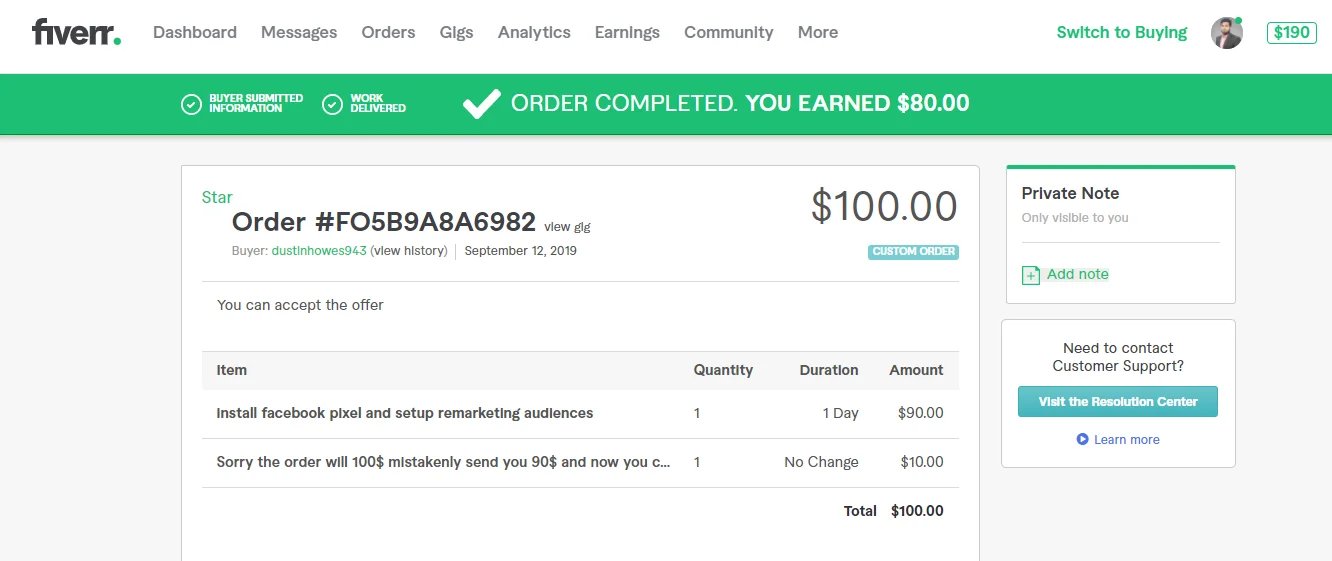Click the Star label above the order
The image size is (1332, 561).
point(217,198)
